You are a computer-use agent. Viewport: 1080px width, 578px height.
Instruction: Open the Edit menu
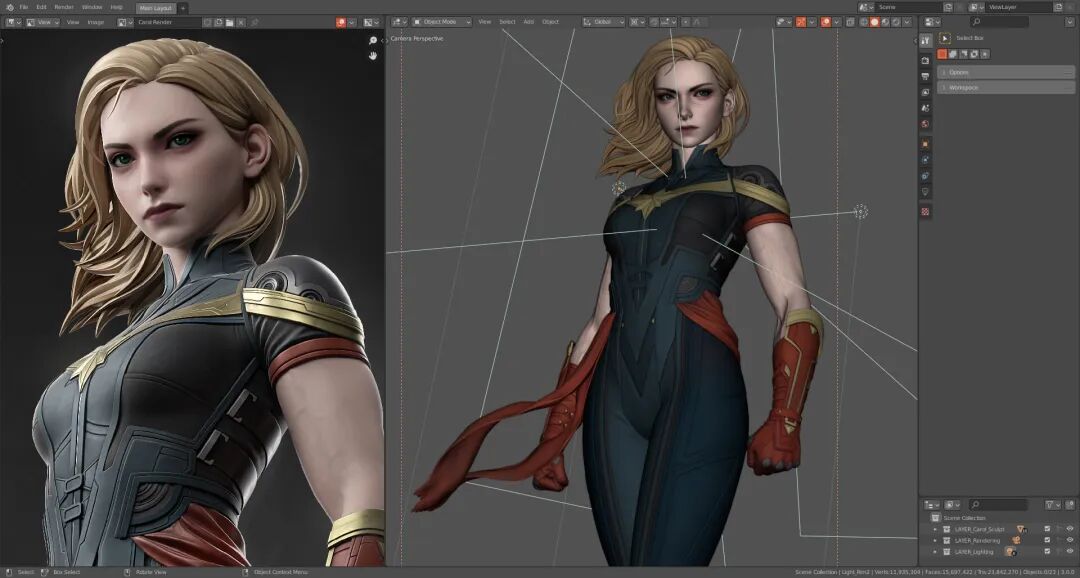click(41, 7)
